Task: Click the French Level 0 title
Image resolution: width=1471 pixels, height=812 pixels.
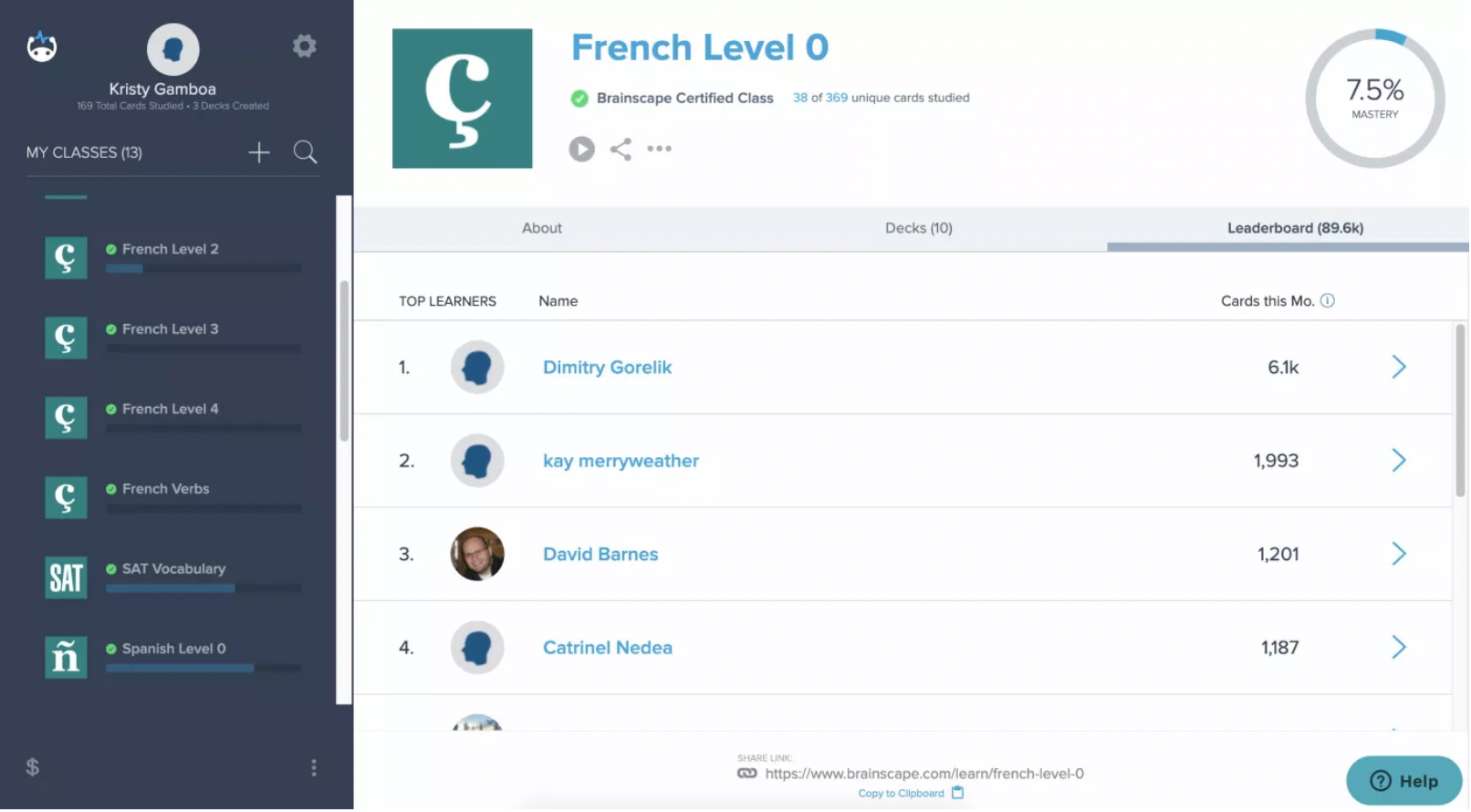Action: (x=700, y=47)
